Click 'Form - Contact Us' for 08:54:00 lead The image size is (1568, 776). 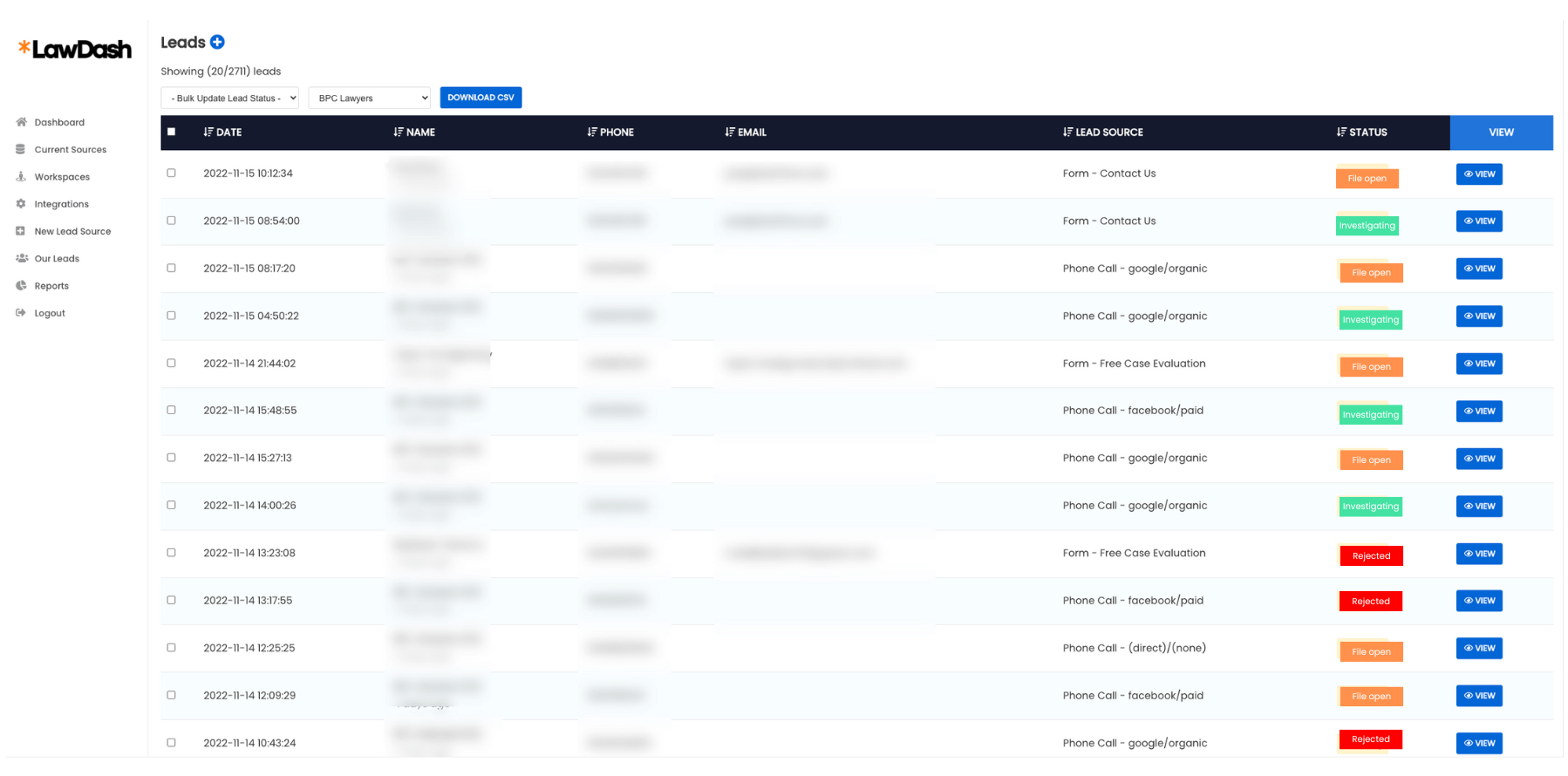1109,221
